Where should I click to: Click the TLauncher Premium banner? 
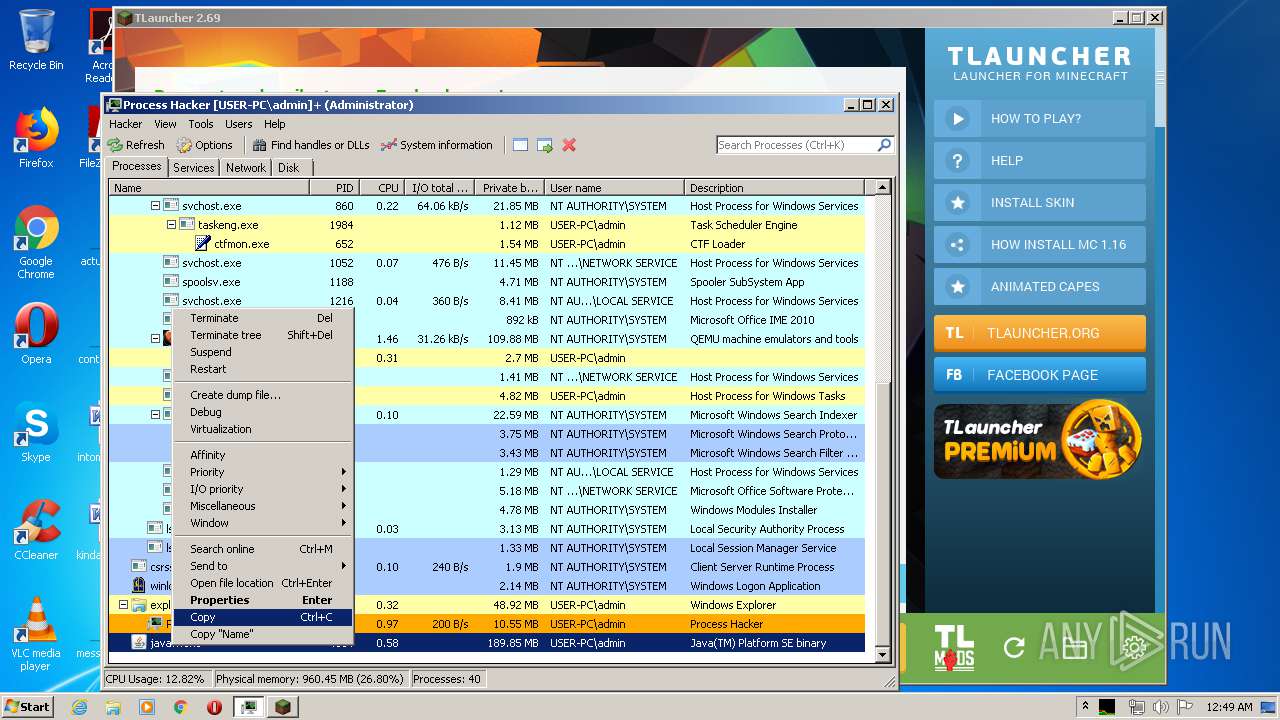pos(1038,440)
